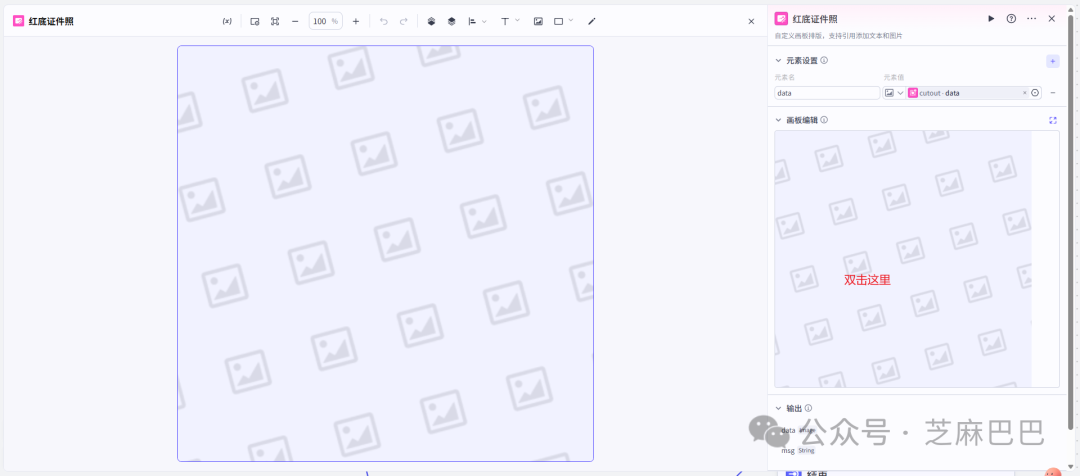This screenshot has width=1080, height=476.
Task: Remove the cutout data reference with the small x
Action: (1024, 93)
